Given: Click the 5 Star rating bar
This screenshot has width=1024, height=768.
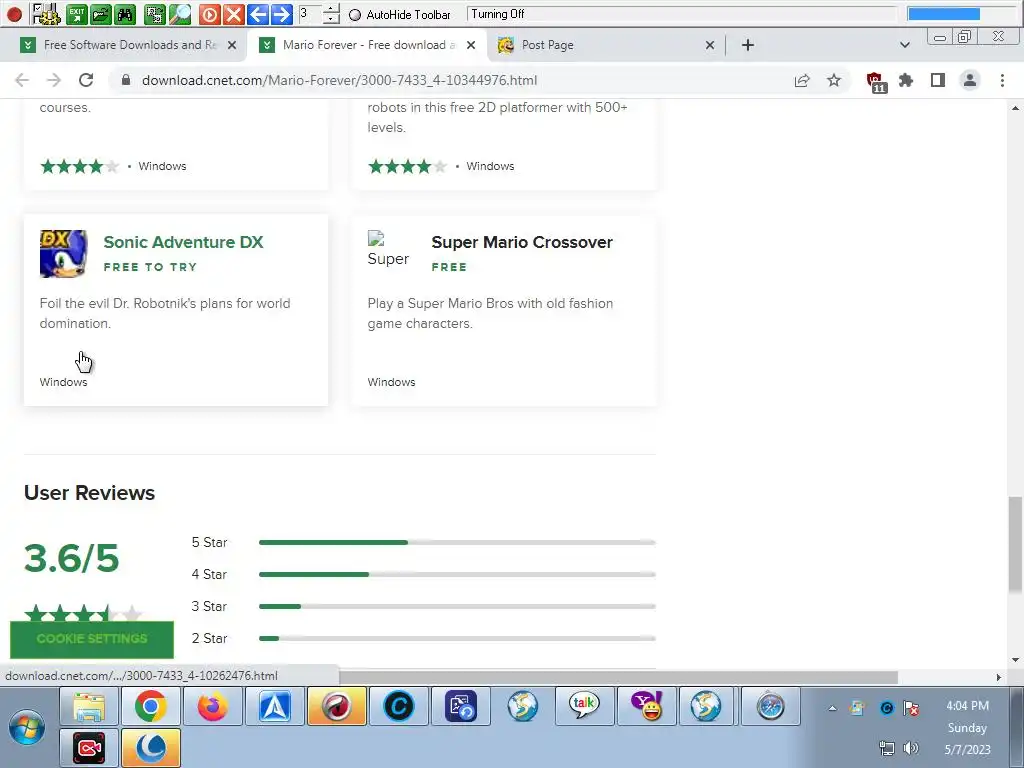Looking at the screenshot, I should pyautogui.click(x=457, y=543).
